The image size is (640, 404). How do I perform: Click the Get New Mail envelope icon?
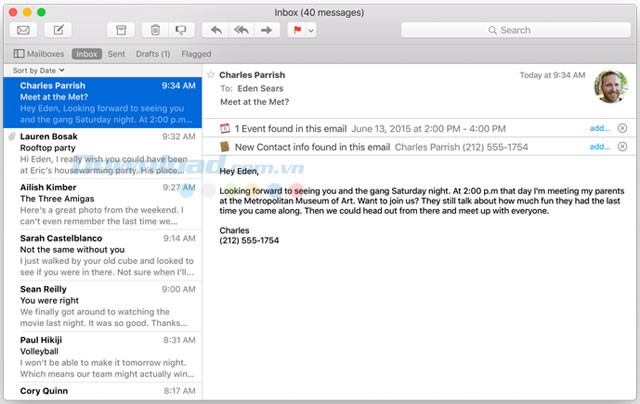23,30
